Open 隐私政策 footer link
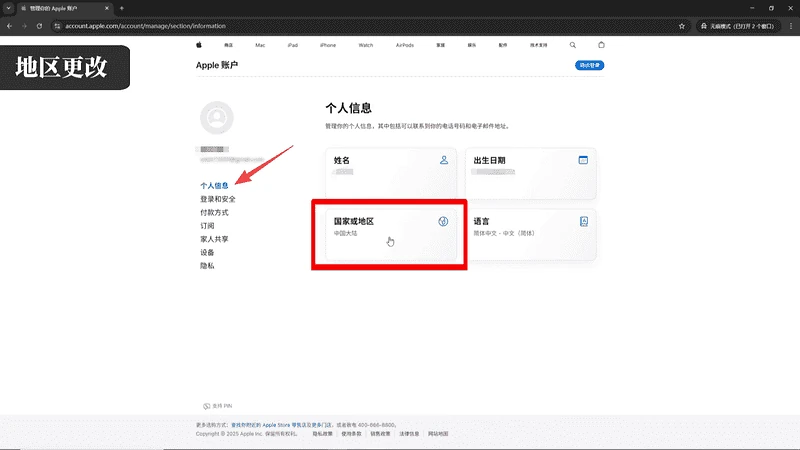This screenshot has width=800, height=450. click(322, 434)
